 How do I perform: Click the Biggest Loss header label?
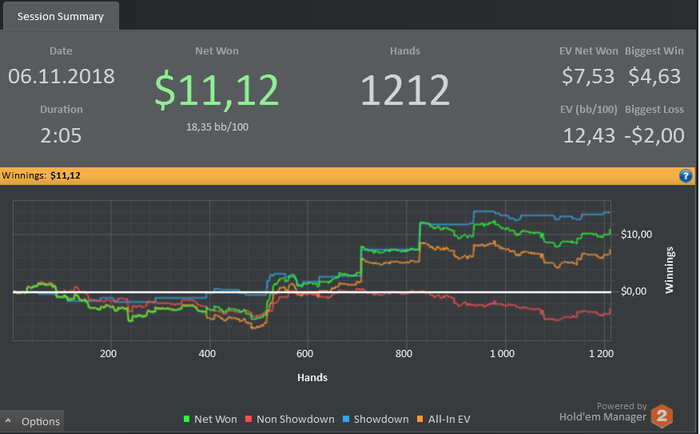coord(654,109)
